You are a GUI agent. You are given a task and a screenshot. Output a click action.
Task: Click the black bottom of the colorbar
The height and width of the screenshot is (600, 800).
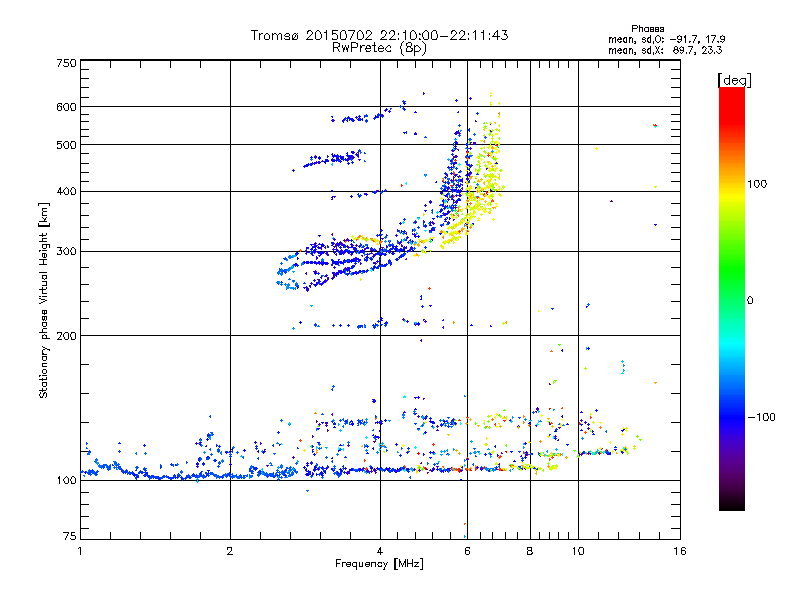click(732, 503)
